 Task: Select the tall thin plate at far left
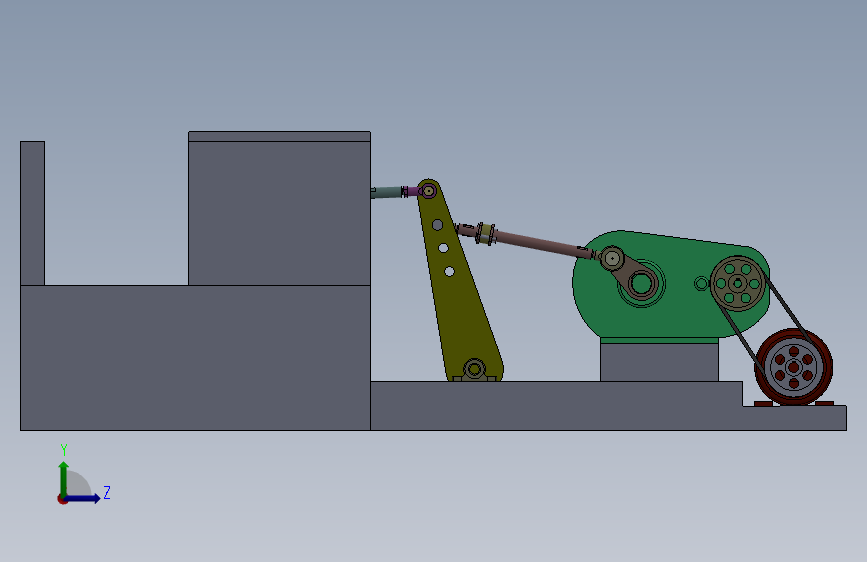pos(33,214)
